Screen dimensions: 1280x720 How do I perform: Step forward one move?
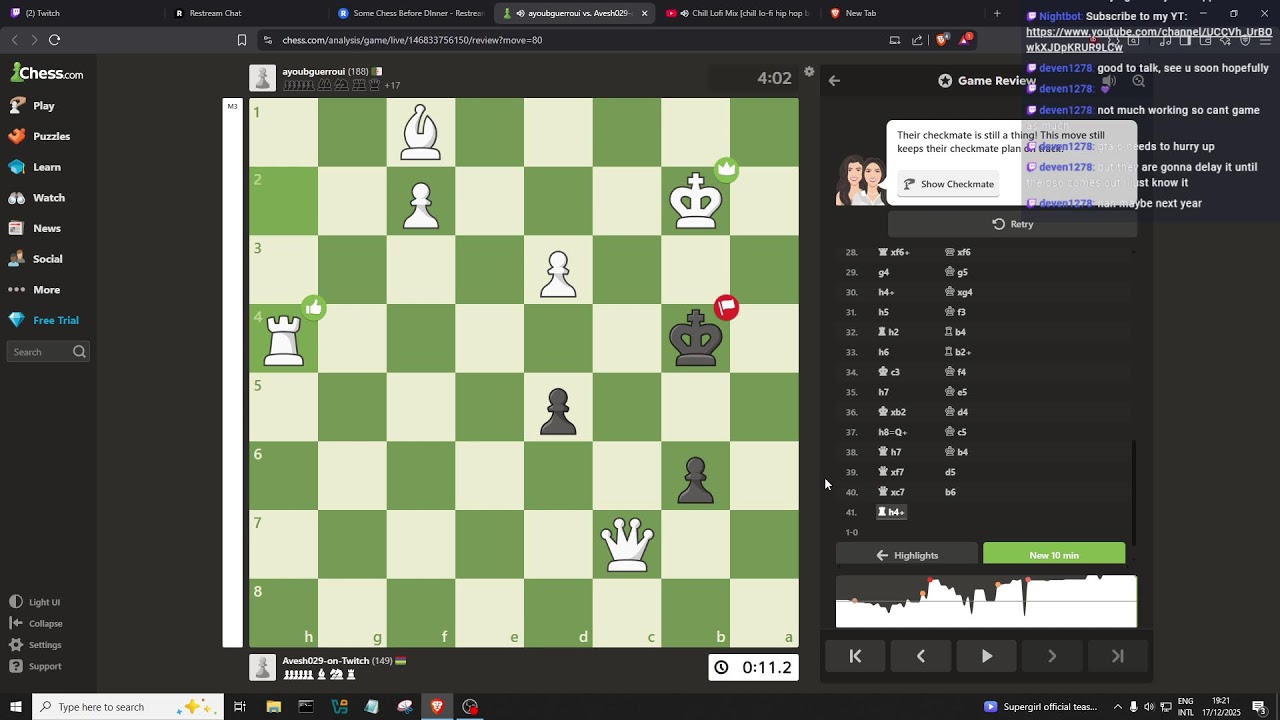(x=1052, y=656)
